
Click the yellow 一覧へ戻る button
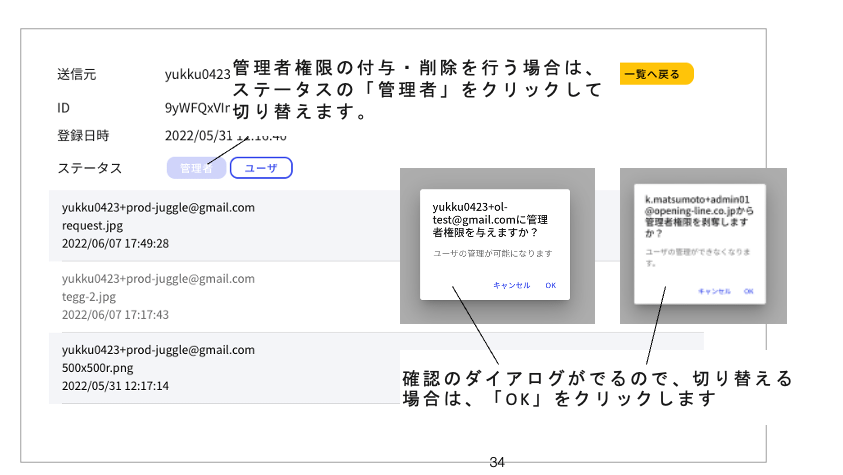pos(655,74)
